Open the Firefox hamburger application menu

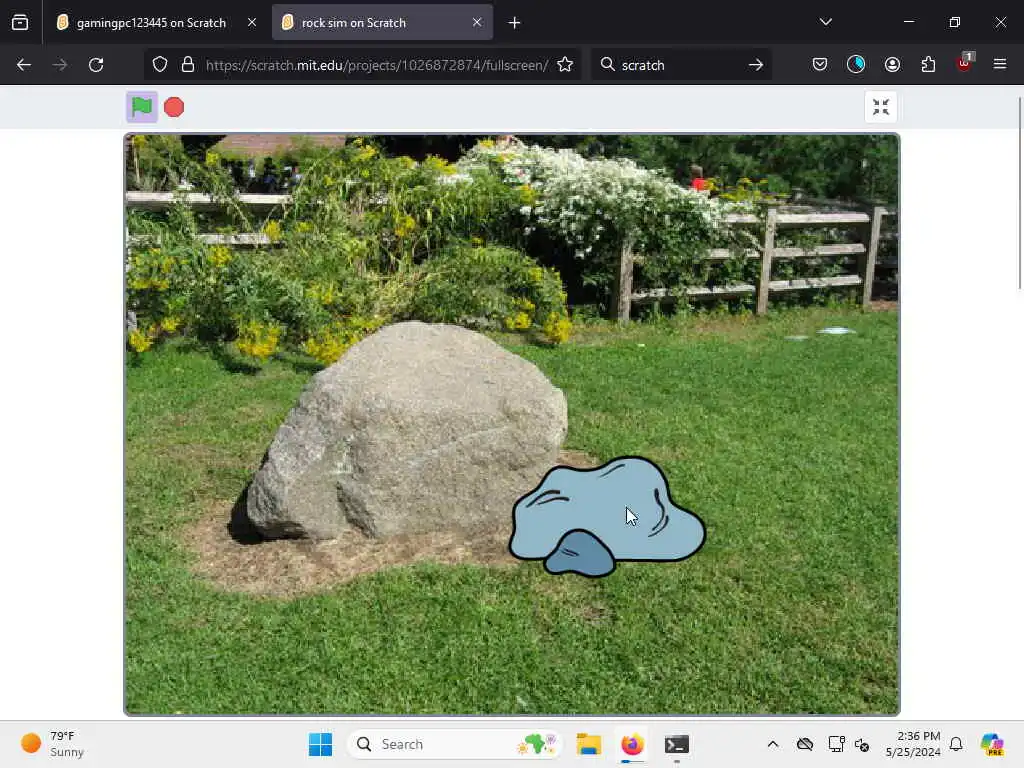click(x=1000, y=64)
